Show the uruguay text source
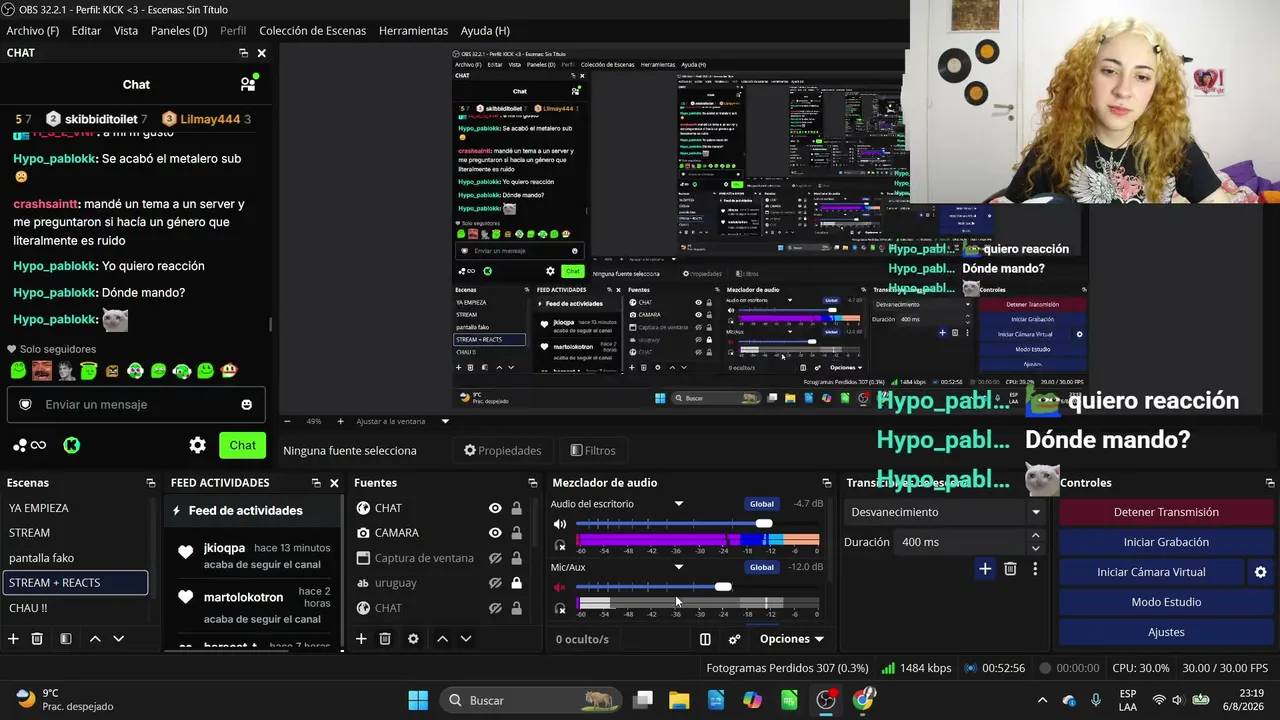 495,583
